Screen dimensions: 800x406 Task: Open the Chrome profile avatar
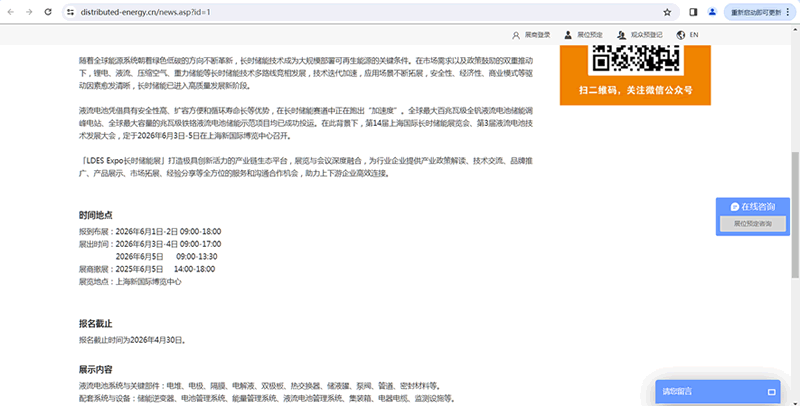pyautogui.click(x=713, y=12)
